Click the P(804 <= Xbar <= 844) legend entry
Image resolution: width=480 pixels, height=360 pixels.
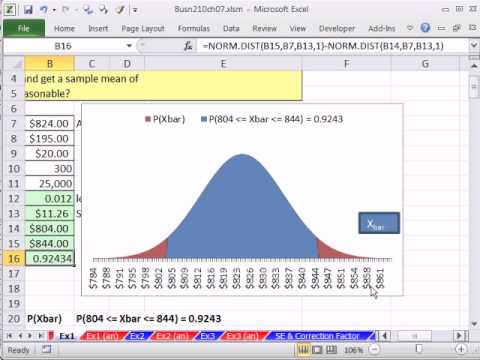coord(272,119)
